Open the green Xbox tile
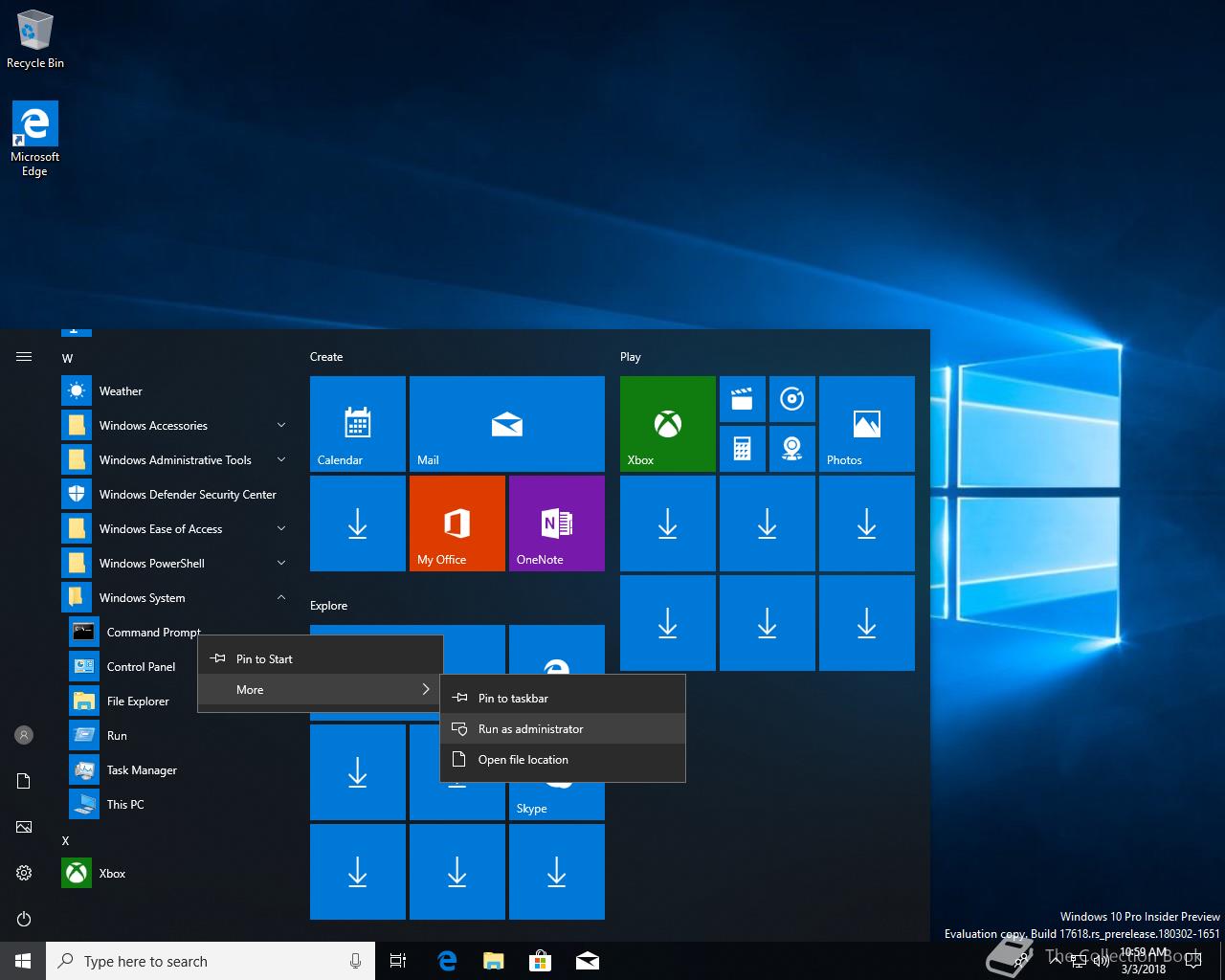1225x980 pixels. pos(668,424)
